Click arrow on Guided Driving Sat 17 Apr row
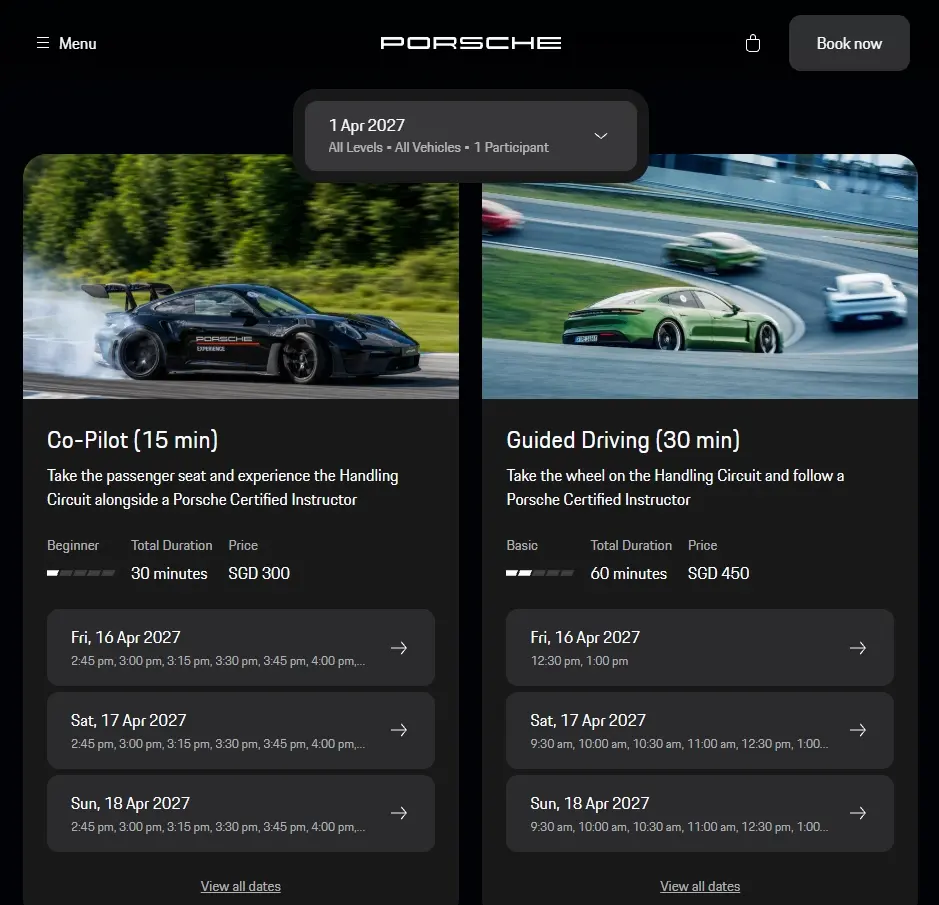 click(x=858, y=730)
